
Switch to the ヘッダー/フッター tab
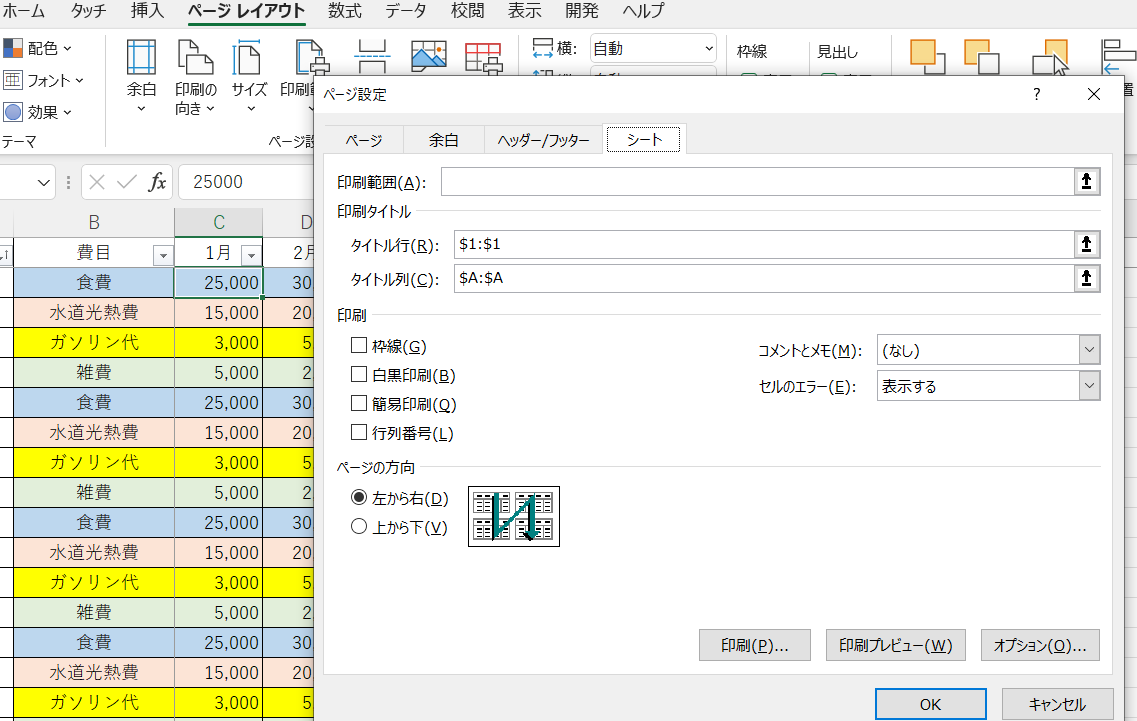tap(543, 140)
